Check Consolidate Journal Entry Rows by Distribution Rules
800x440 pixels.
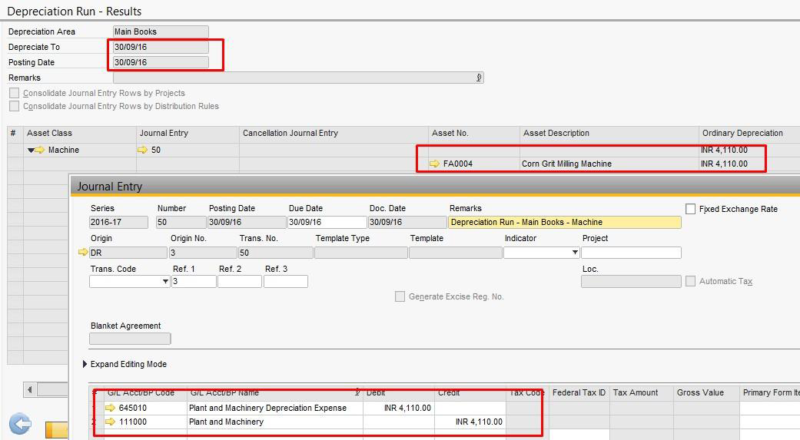(x=14, y=106)
